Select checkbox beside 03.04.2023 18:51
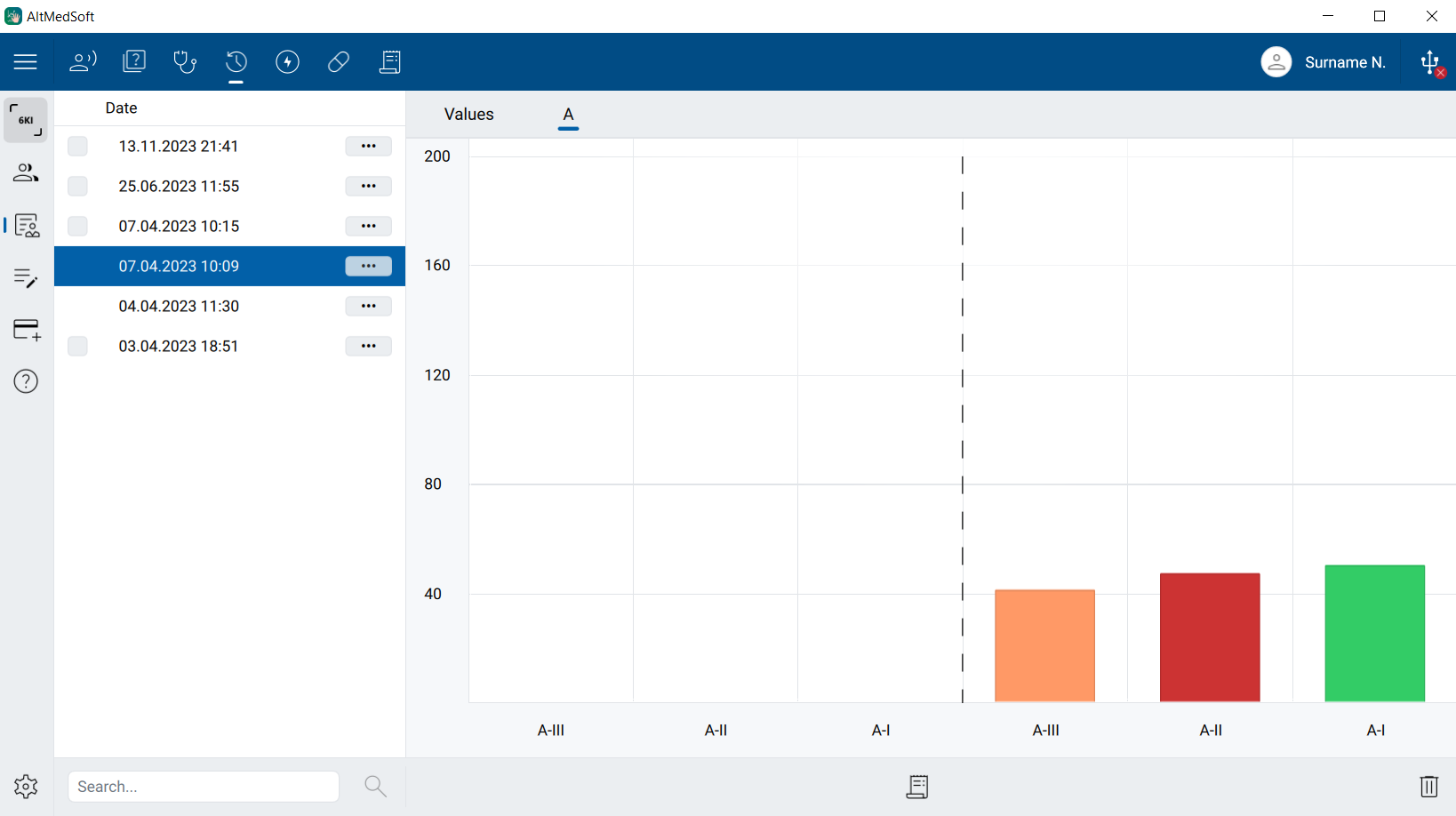 (x=78, y=346)
